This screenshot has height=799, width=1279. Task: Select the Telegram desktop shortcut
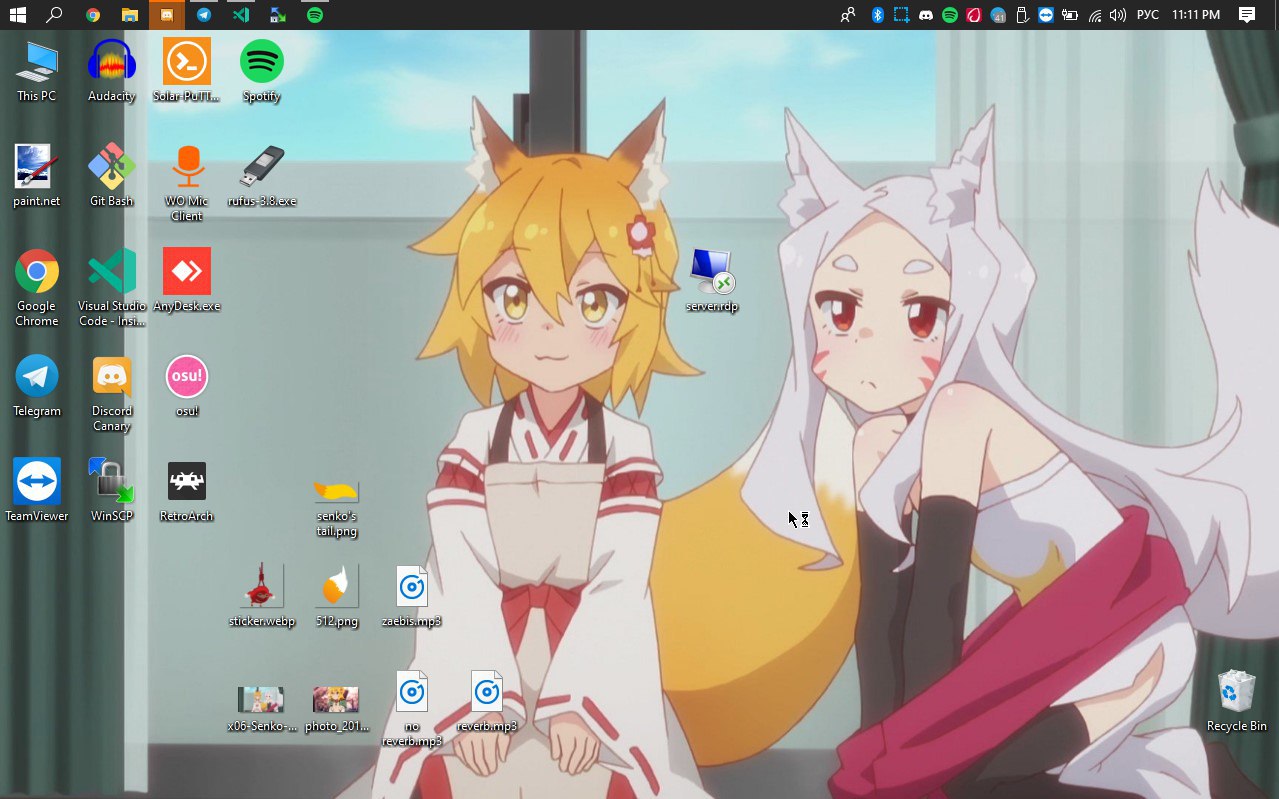(37, 386)
